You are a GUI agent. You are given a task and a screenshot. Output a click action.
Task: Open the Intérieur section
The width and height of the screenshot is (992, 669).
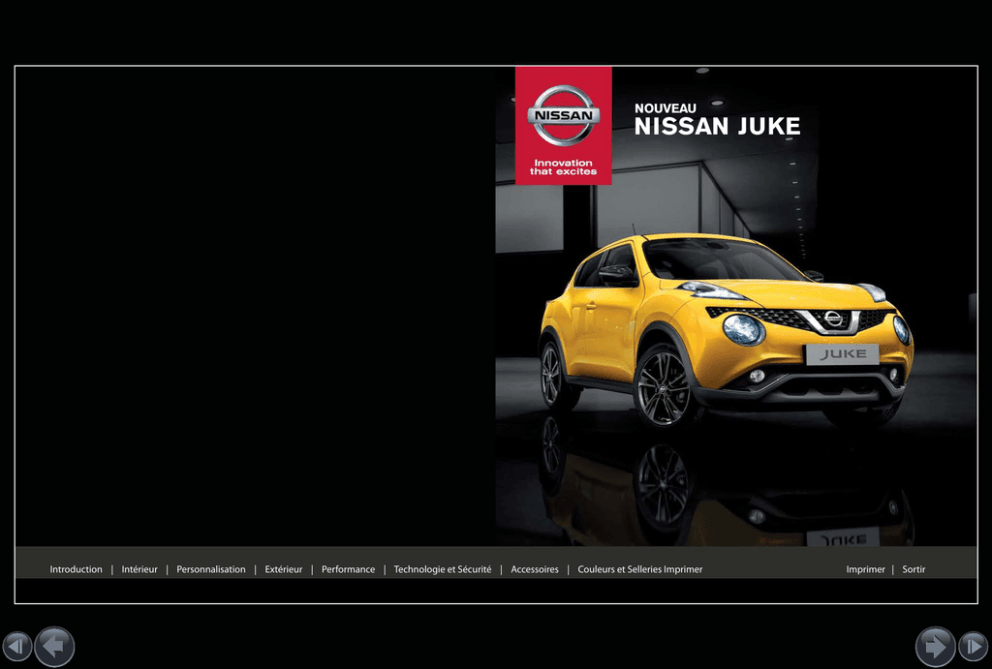tap(139, 569)
